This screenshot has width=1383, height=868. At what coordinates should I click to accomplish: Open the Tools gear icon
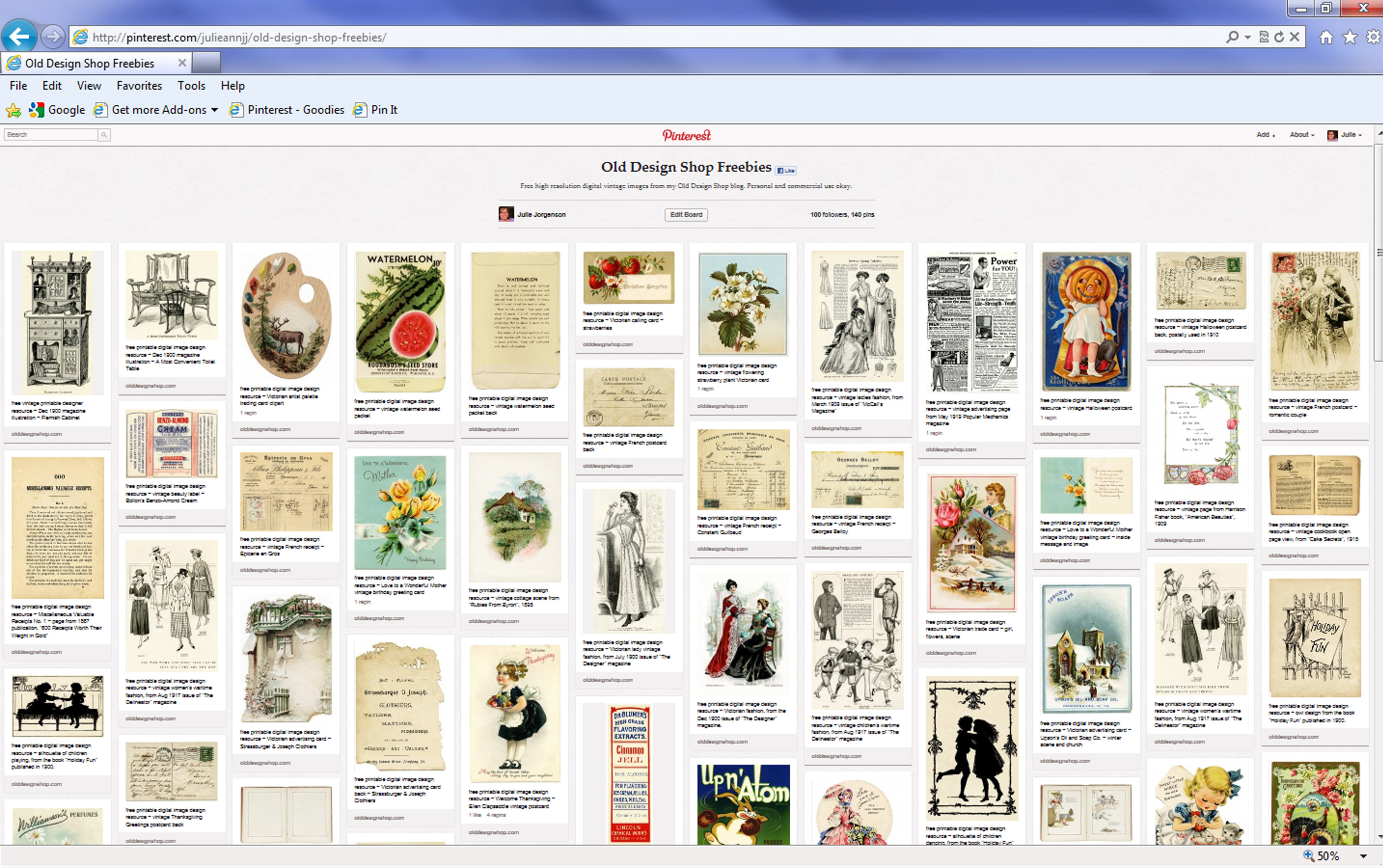1373,37
